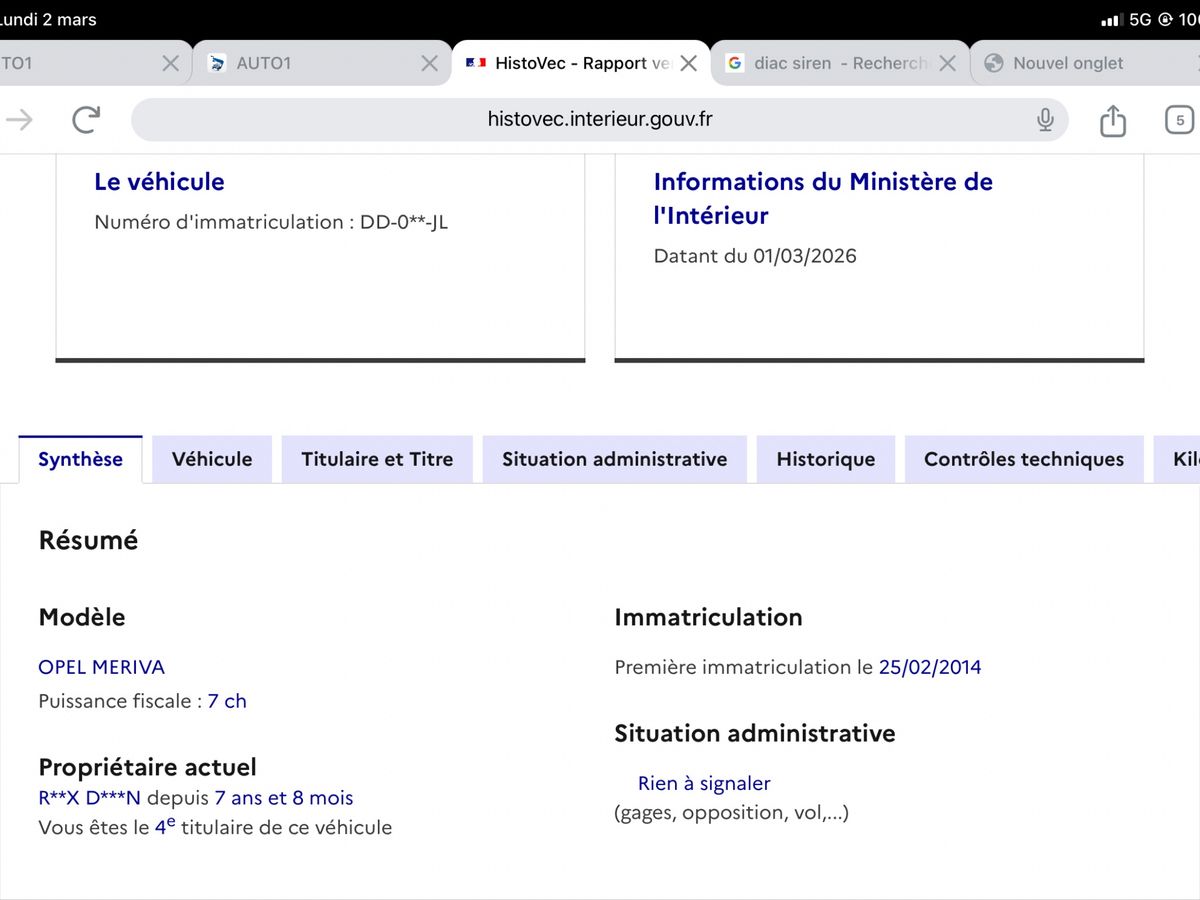The image size is (1200, 900).
Task: Open the Titulaire et Titre tab
Action: tap(377, 459)
